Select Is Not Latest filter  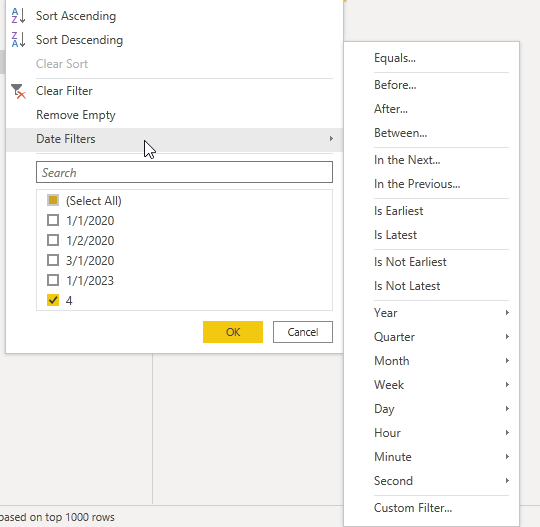407,286
